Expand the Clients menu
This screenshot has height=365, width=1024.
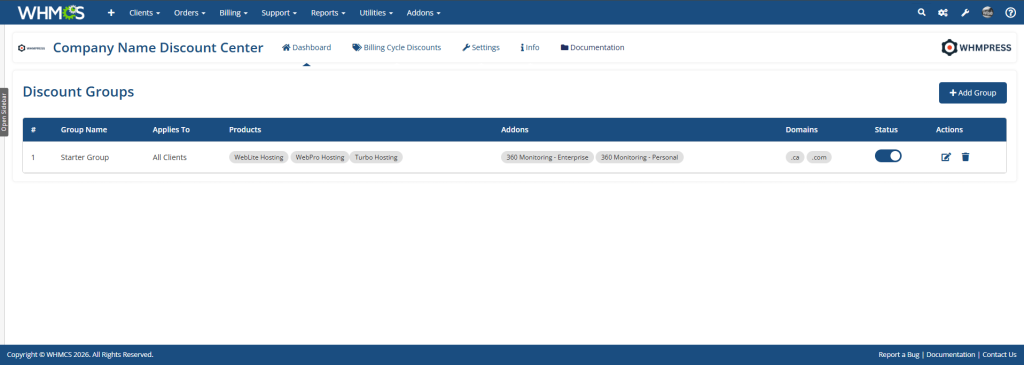click(x=145, y=12)
